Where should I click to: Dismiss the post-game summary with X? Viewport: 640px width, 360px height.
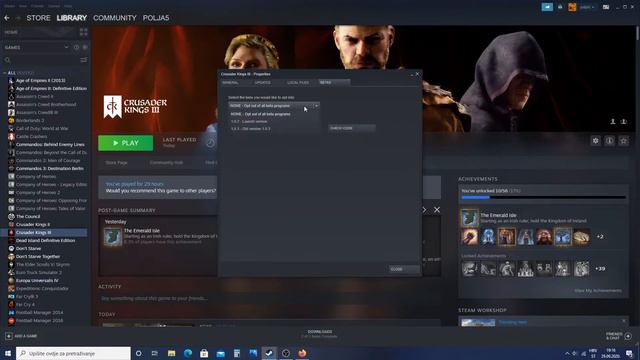click(x=437, y=210)
